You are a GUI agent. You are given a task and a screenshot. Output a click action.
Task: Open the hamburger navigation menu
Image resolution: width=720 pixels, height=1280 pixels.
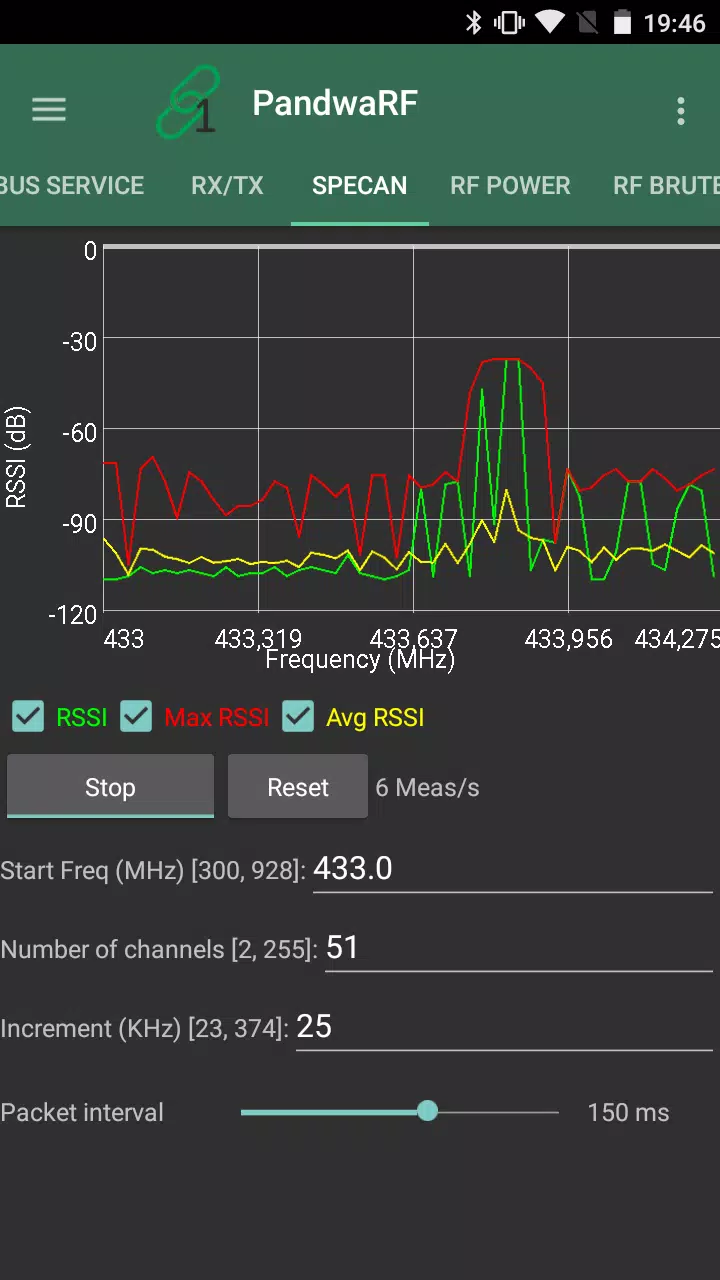click(48, 109)
